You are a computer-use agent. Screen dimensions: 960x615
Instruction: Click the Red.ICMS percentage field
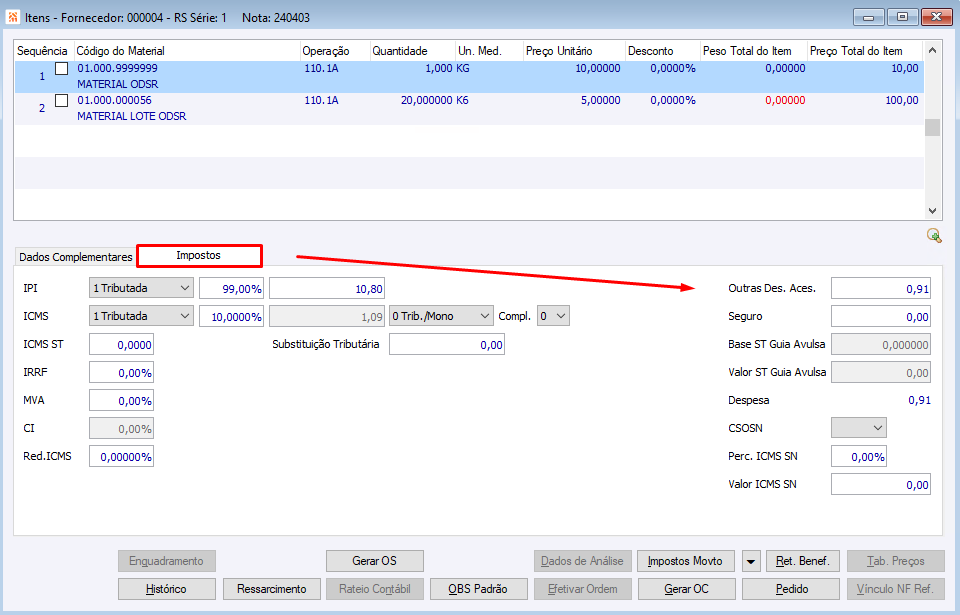point(121,456)
